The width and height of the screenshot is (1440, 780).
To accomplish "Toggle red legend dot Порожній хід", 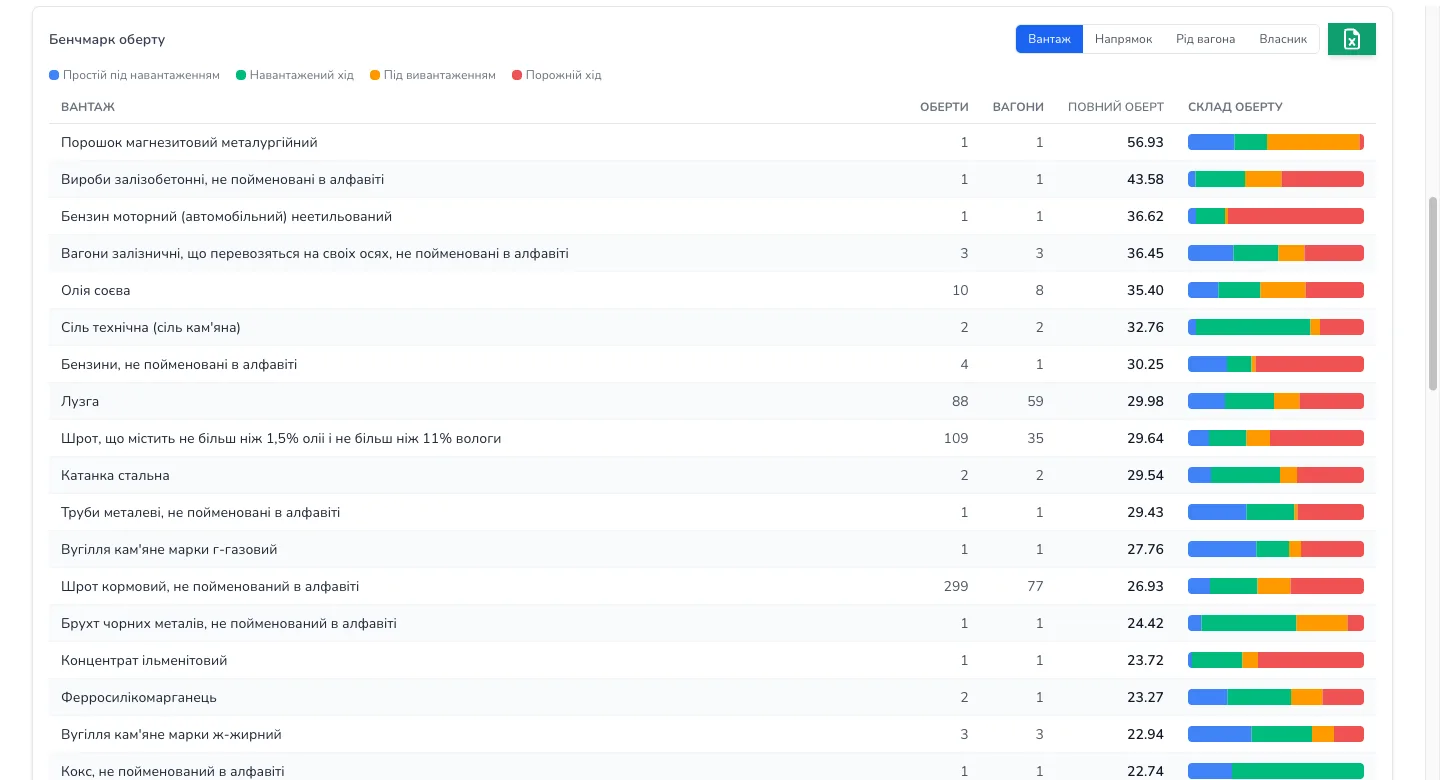I will click(517, 75).
